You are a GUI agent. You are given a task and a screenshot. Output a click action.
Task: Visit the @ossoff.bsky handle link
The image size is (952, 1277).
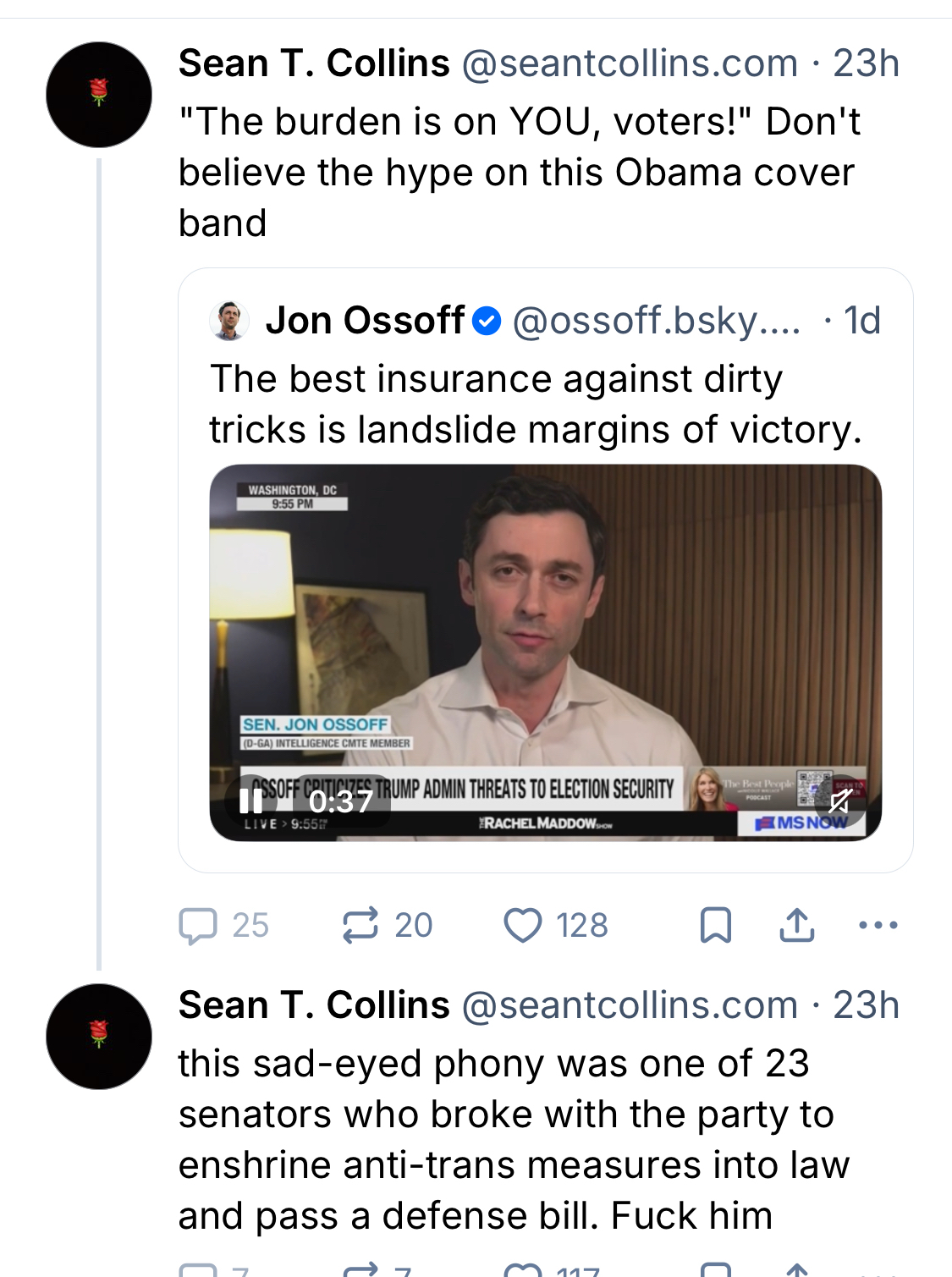pos(656,321)
